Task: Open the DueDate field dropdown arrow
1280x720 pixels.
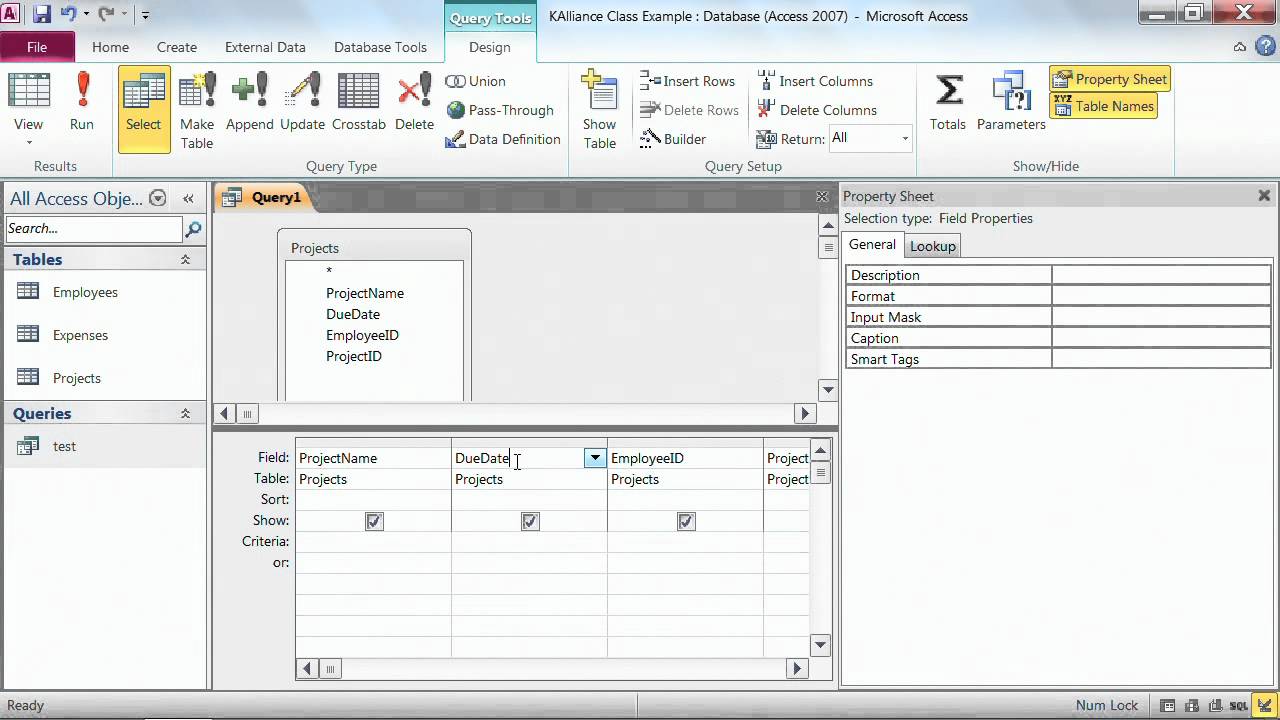Action: pos(595,458)
